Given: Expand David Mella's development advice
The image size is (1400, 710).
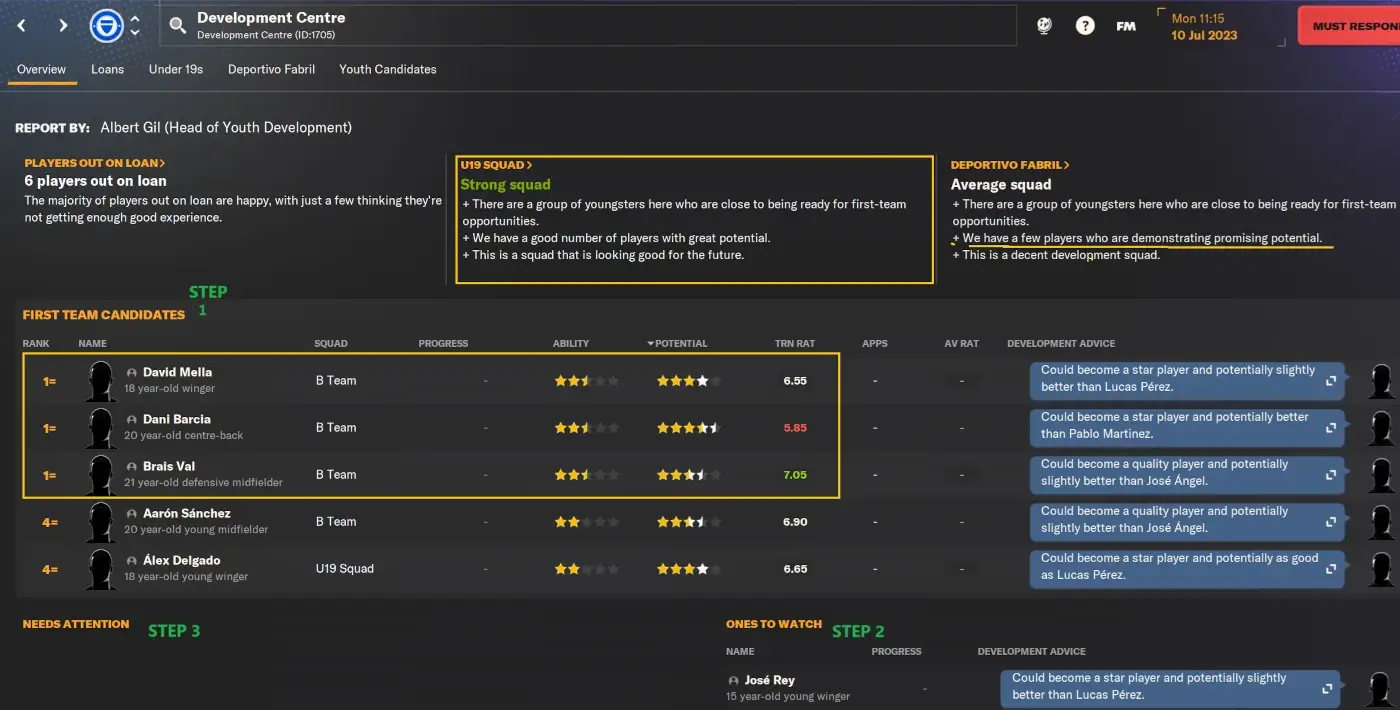Looking at the screenshot, I should pyautogui.click(x=1331, y=381).
